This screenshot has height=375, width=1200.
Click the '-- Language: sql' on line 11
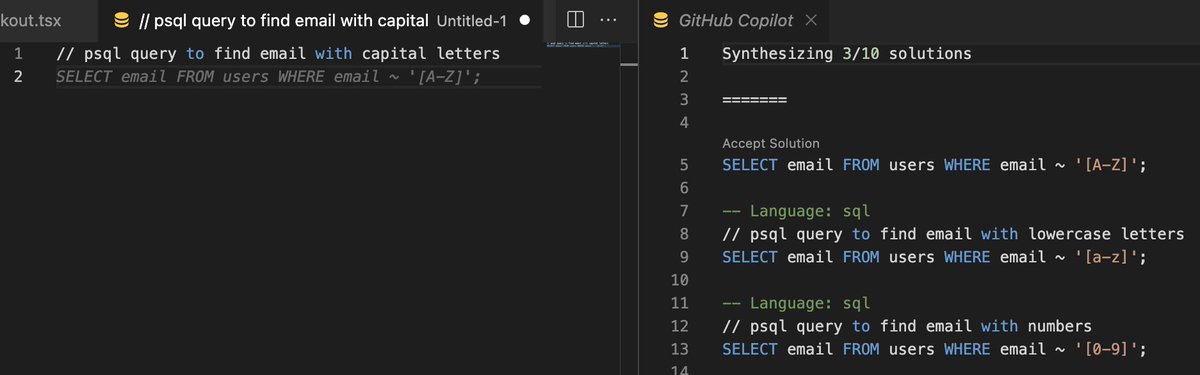(796, 303)
